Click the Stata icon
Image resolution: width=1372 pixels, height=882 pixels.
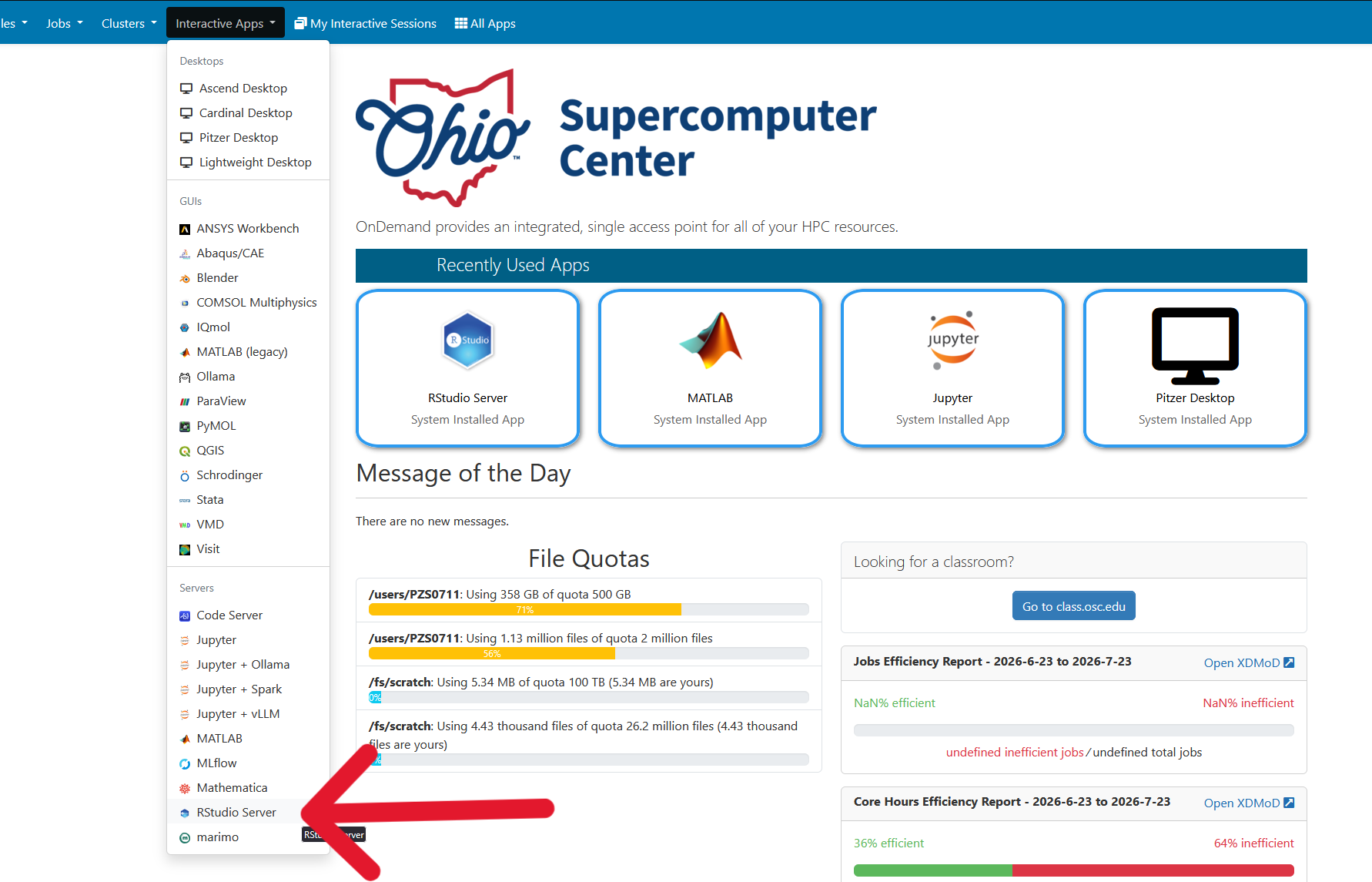click(185, 500)
